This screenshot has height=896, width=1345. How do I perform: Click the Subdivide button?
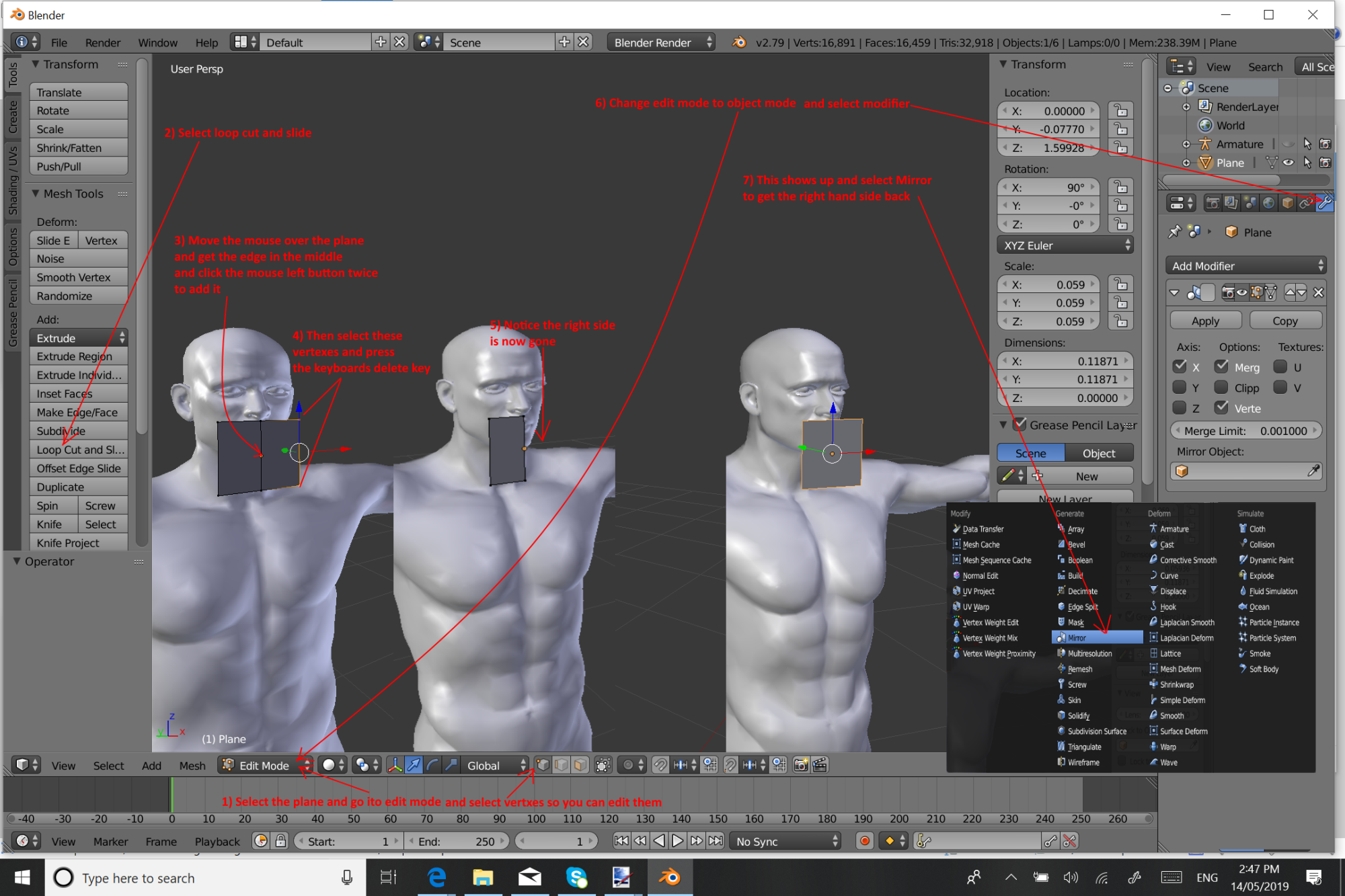point(79,431)
